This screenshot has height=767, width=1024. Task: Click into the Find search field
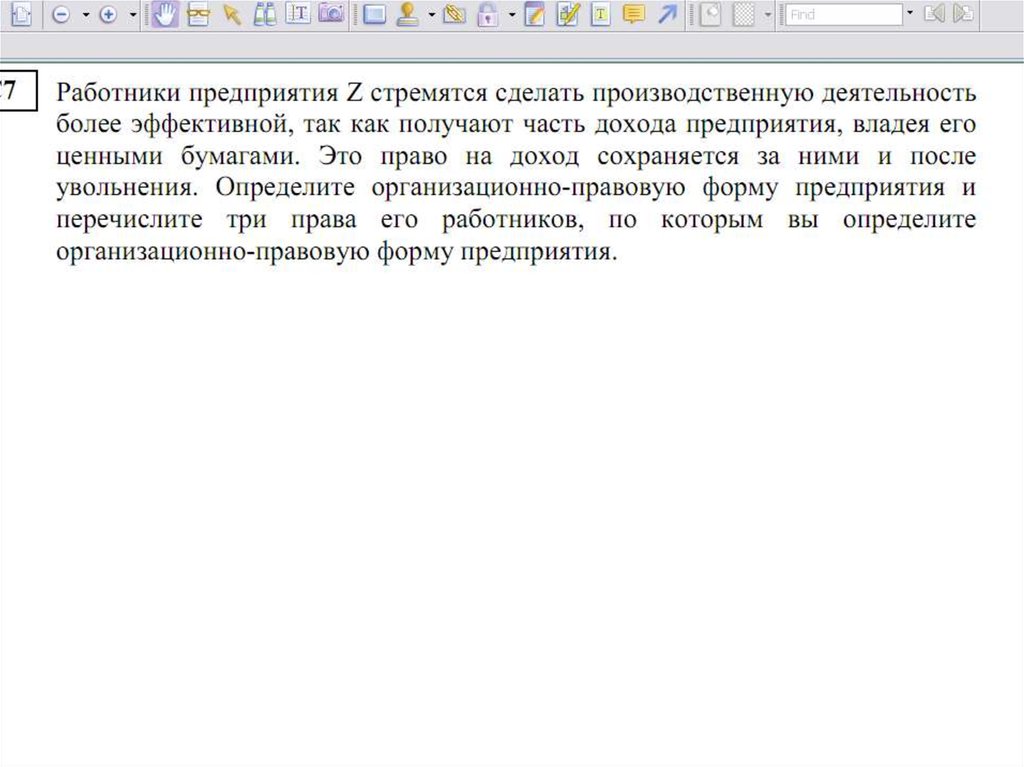point(844,14)
